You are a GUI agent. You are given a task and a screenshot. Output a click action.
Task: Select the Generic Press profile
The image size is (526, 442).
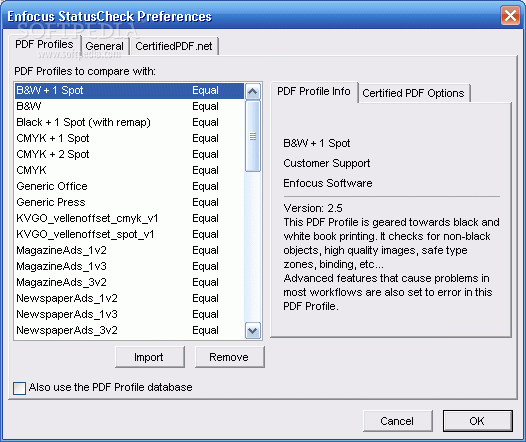pos(129,202)
